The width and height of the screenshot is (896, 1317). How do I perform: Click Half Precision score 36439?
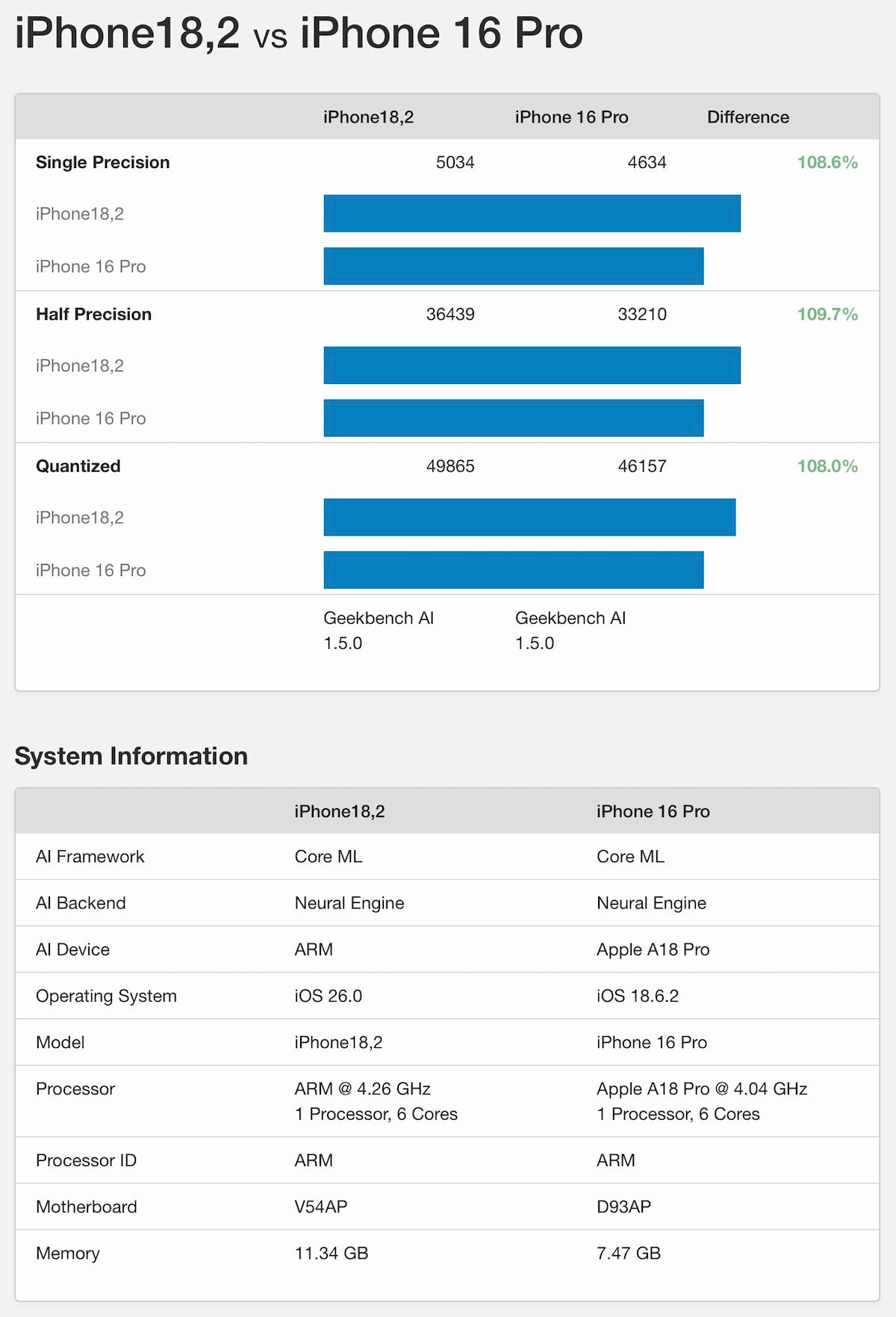click(450, 314)
